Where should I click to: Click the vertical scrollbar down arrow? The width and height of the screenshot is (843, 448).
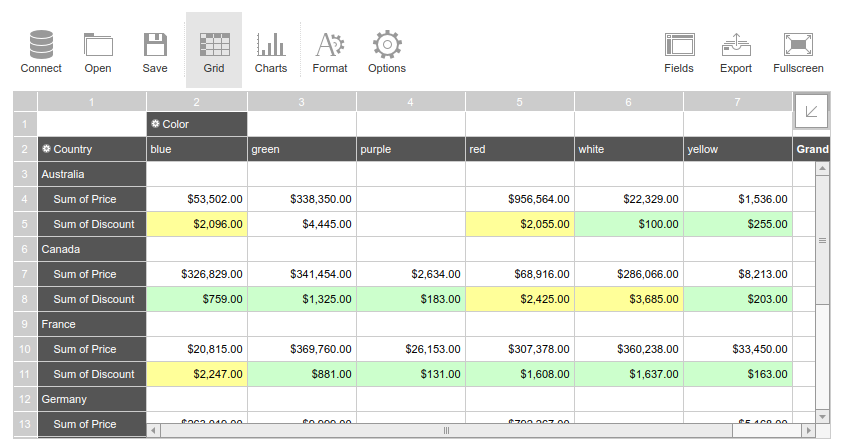click(x=823, y=416)
